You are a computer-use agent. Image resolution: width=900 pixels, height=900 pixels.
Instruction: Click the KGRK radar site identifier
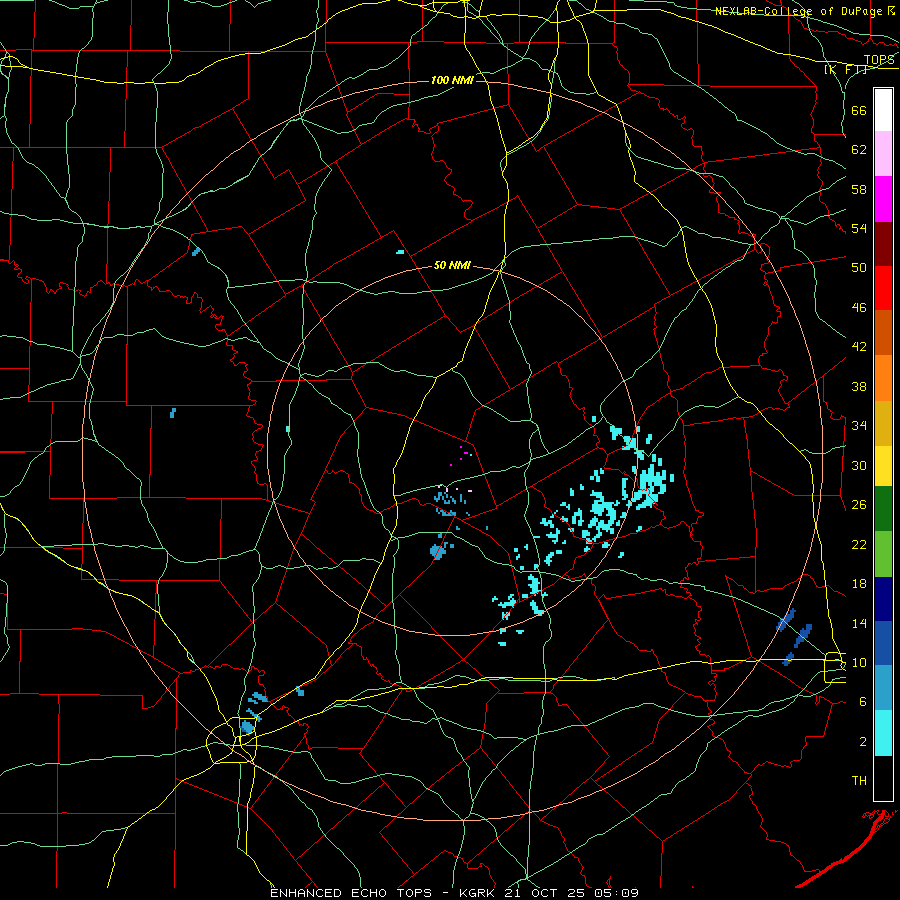[476, 893]
